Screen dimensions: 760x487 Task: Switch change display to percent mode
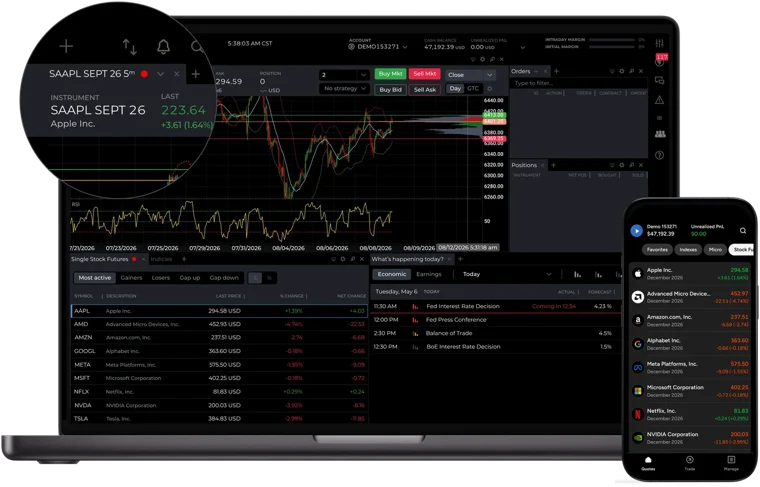pyautogui.click(x=269, y=278)
